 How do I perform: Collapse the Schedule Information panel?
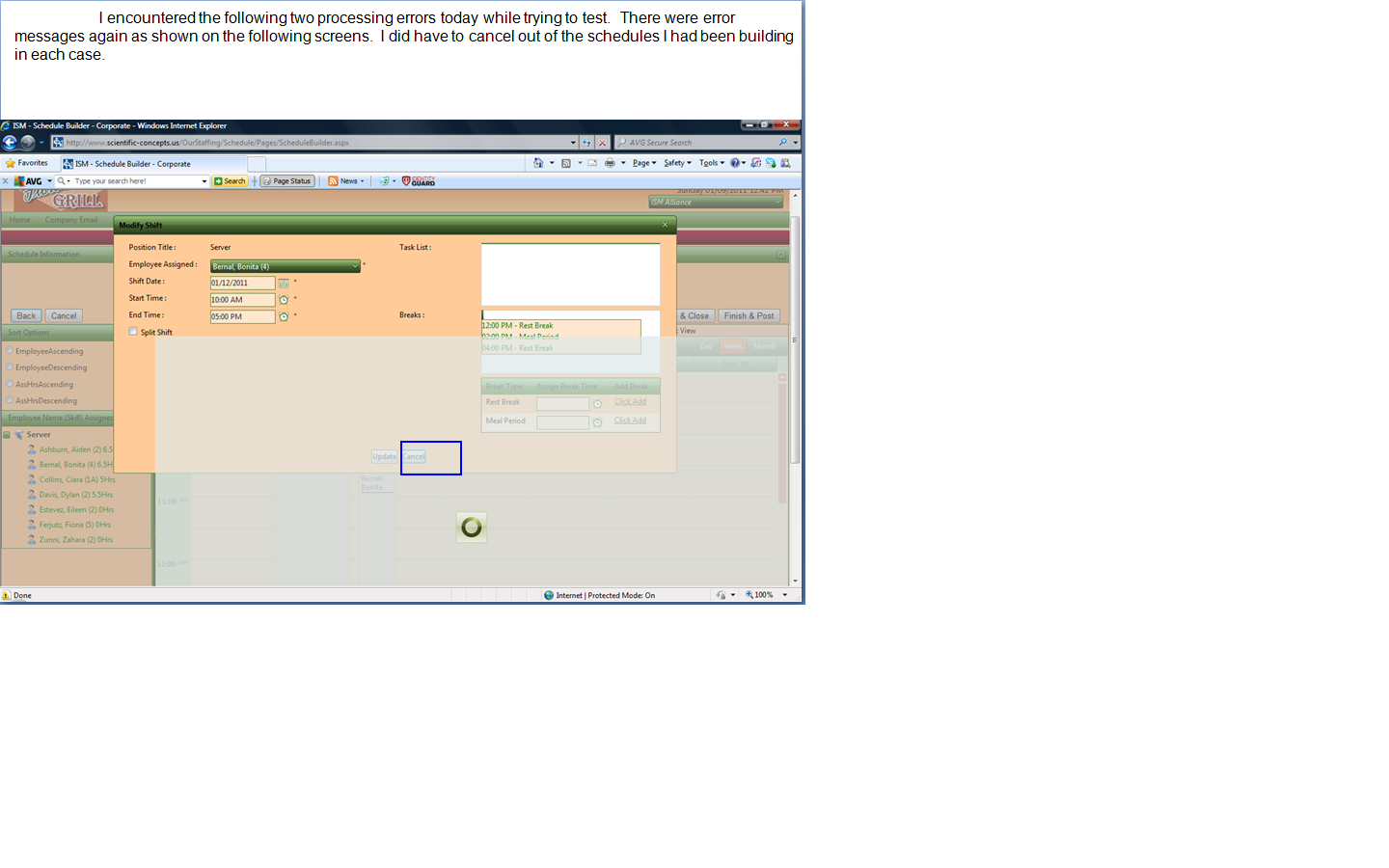tap(781, 255)
